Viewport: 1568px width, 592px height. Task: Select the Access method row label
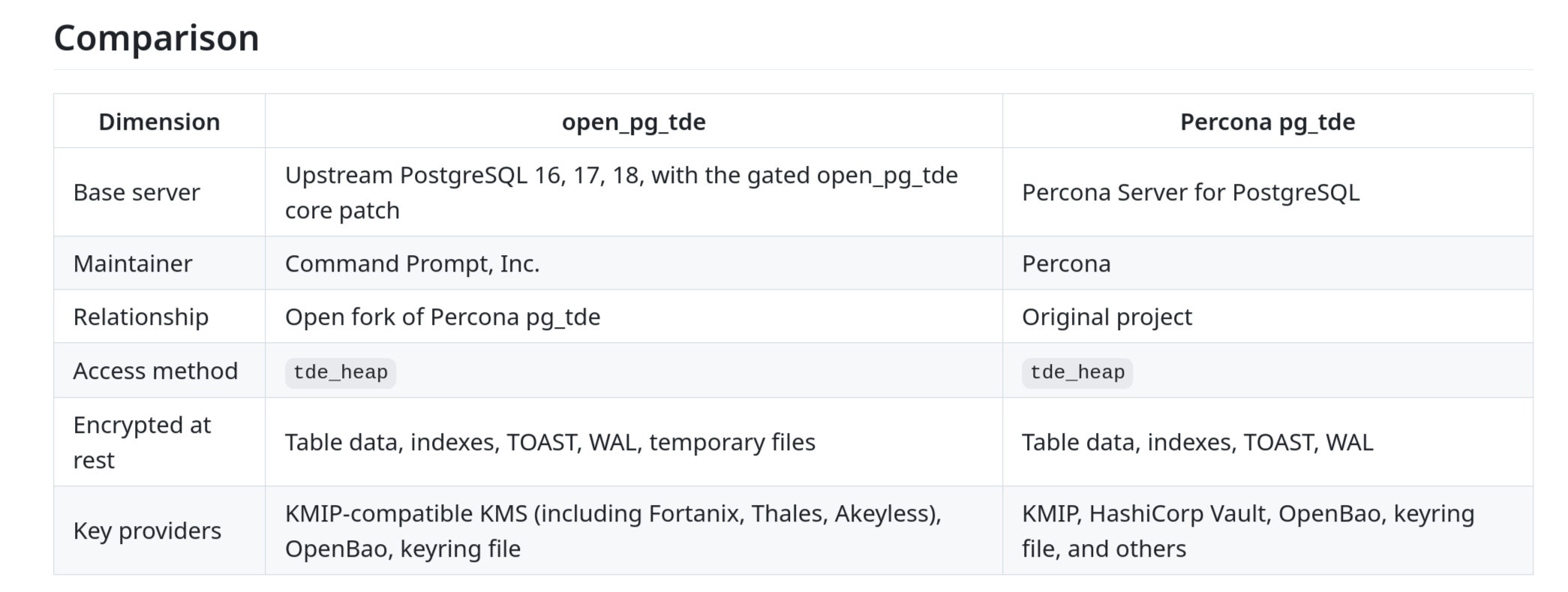tap(155, 371)
